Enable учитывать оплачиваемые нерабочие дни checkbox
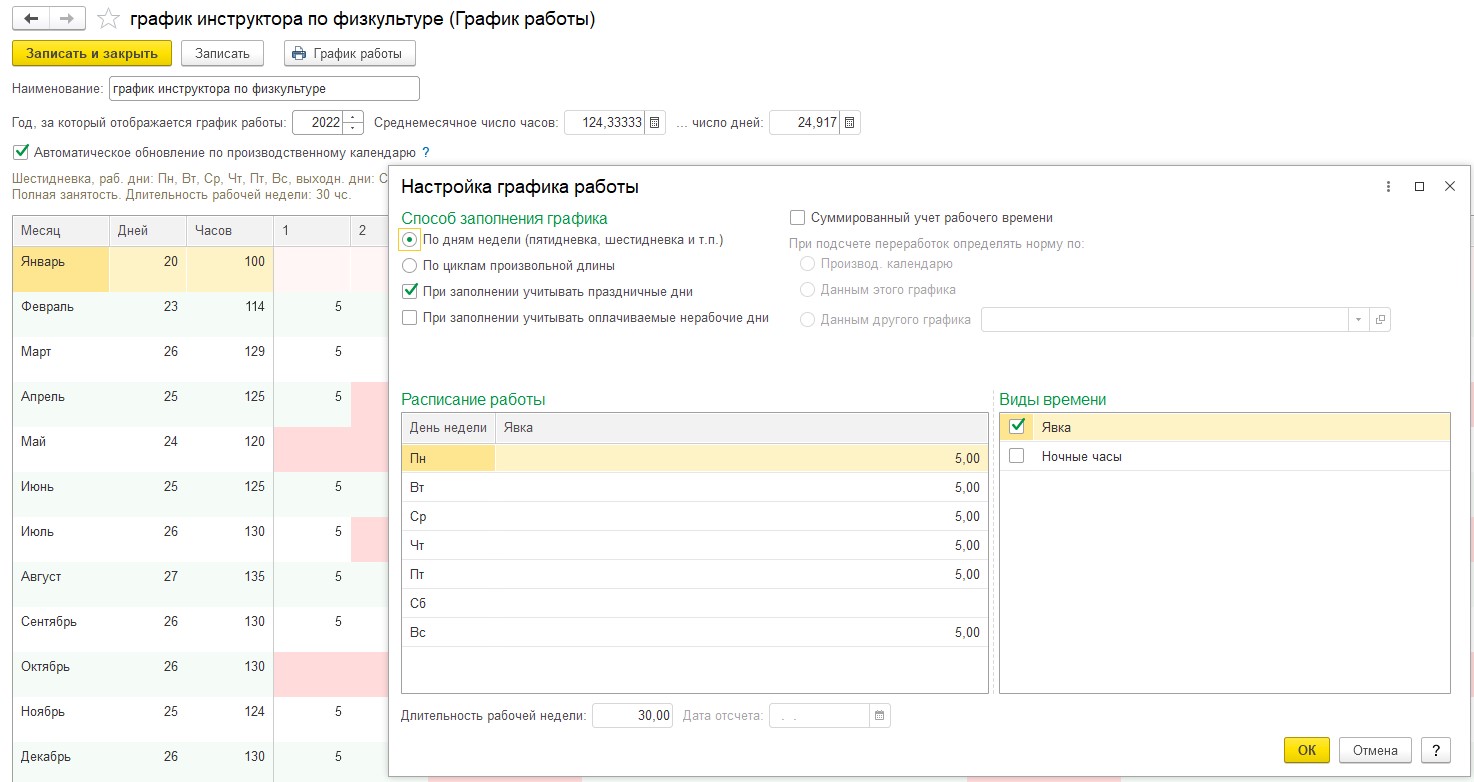Viewport: 1474px width, 782px height. pyautogui.click(x=409, y=318)
